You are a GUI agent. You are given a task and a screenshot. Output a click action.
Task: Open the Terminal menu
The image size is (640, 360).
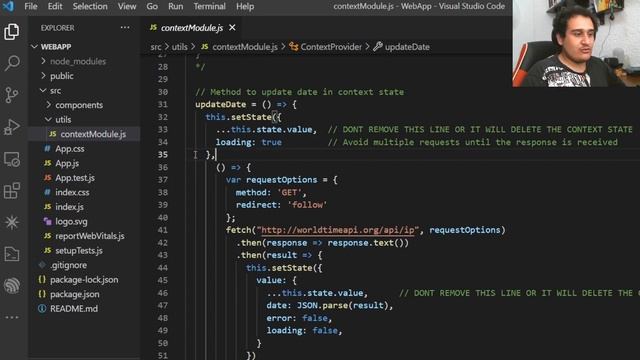pos(209,6)
